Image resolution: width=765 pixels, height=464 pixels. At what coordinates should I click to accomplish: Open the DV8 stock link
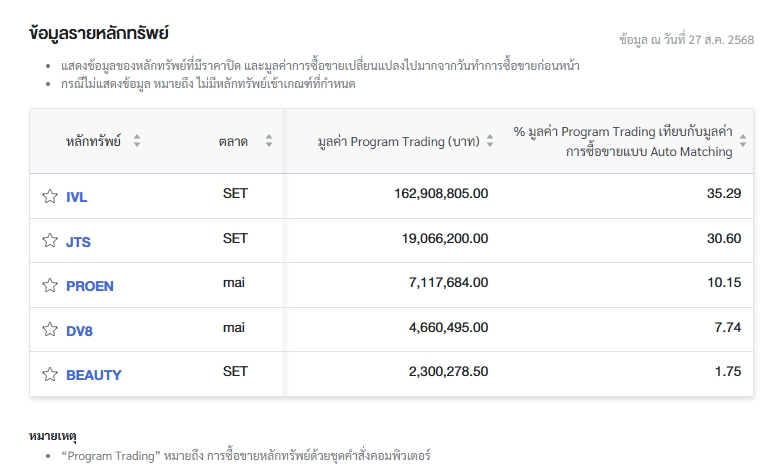tap(79, 331)
